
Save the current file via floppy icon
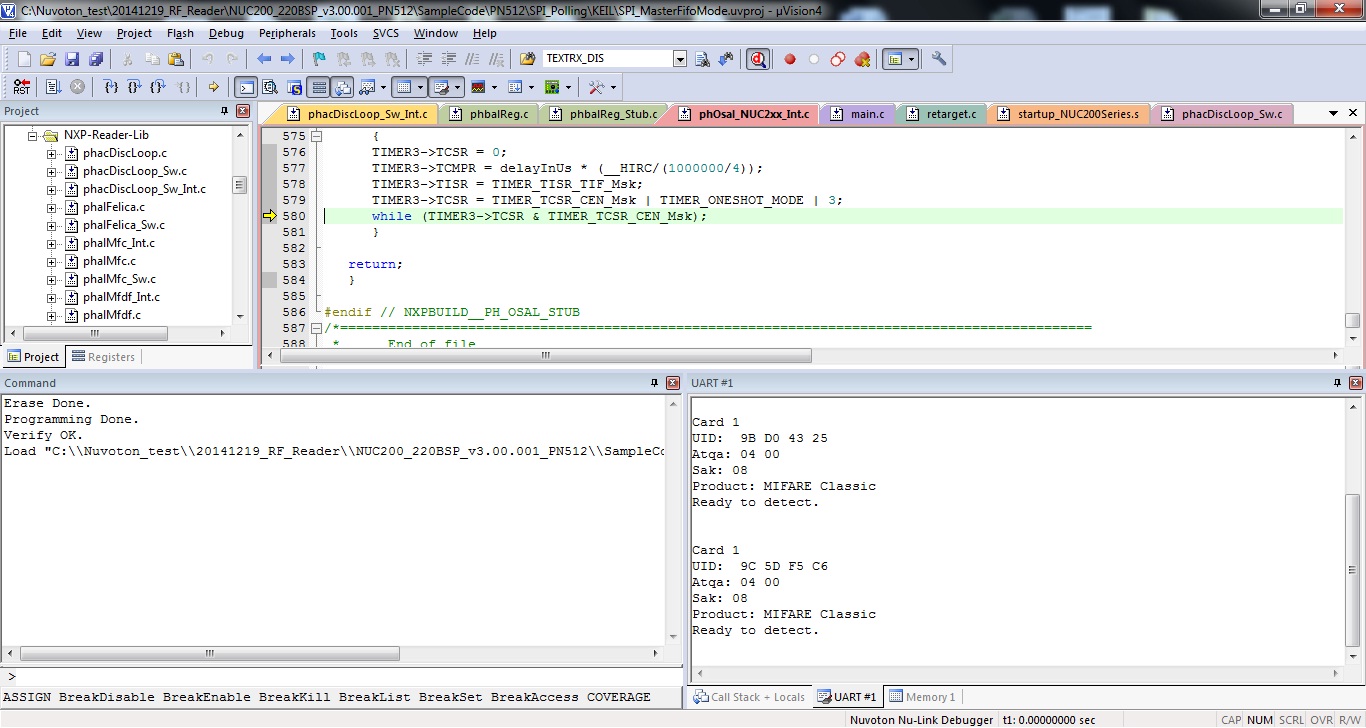(x=72, y=59)
